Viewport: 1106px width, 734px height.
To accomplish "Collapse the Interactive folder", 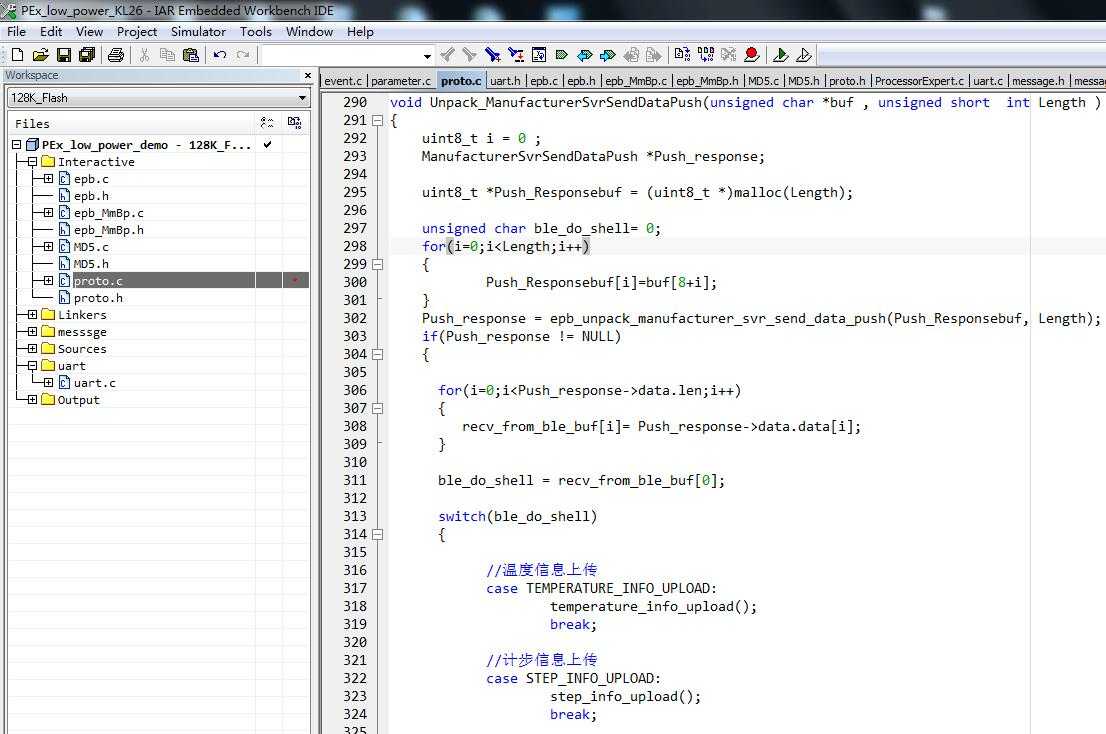I will pyautogui.click(x=32, y=161).
